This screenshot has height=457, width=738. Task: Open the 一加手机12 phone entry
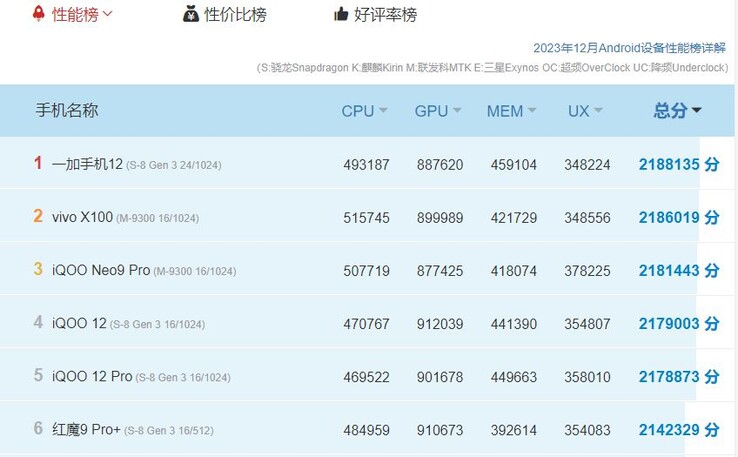tap(87, 163)
